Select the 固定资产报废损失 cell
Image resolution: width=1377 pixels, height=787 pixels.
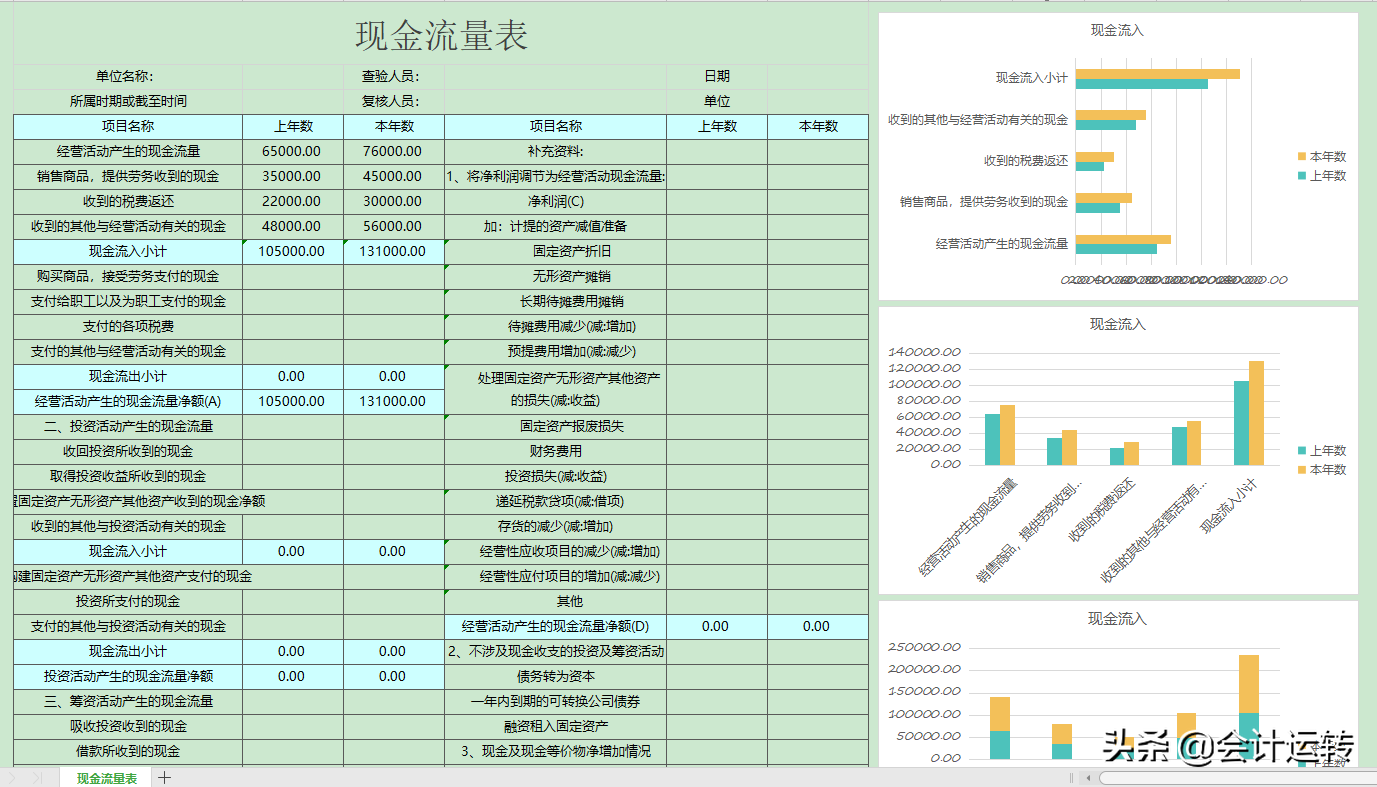[x=556, y=426]
